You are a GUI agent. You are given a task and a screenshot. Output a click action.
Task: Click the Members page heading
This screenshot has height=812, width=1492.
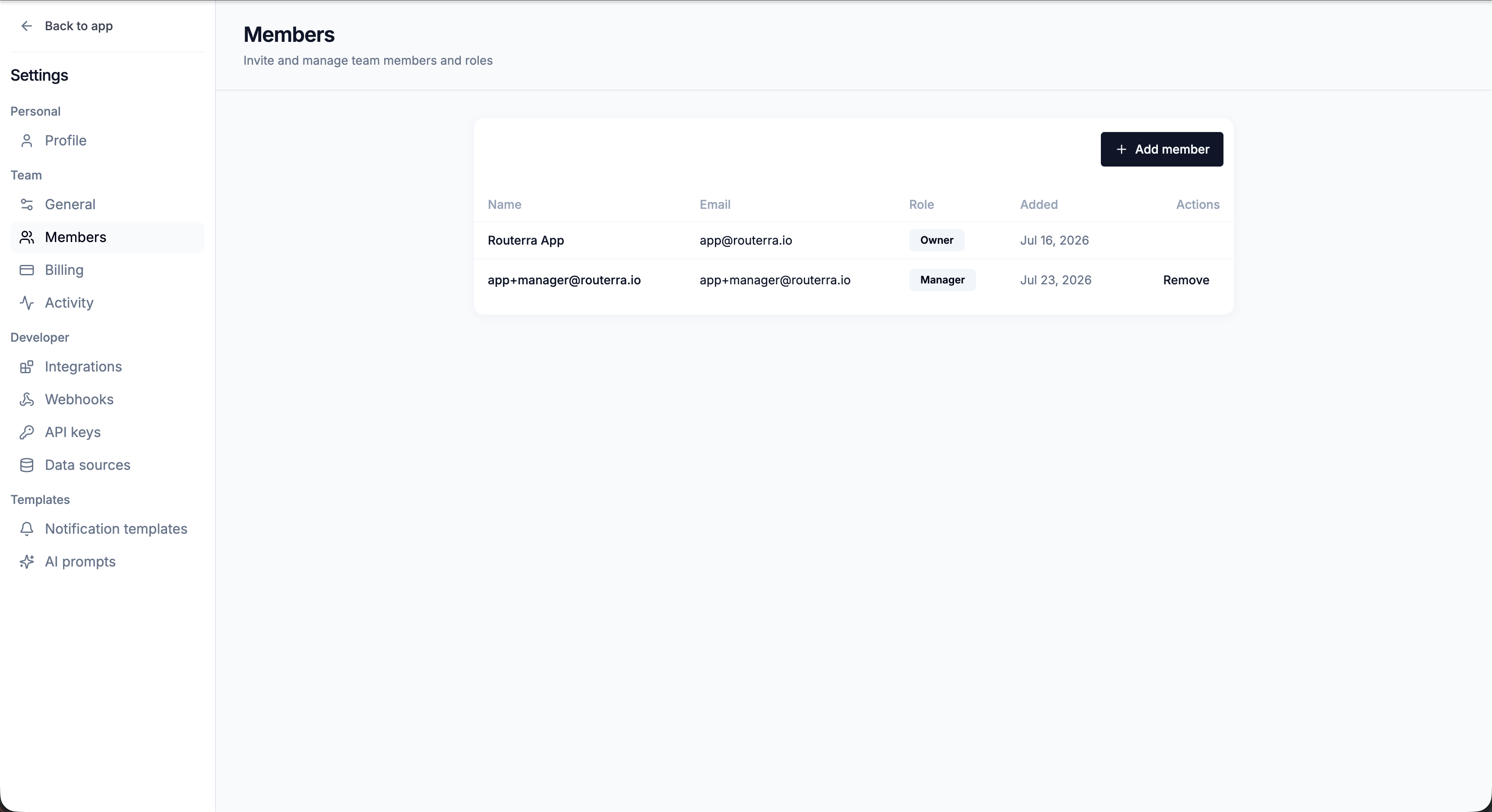(289, 35)
